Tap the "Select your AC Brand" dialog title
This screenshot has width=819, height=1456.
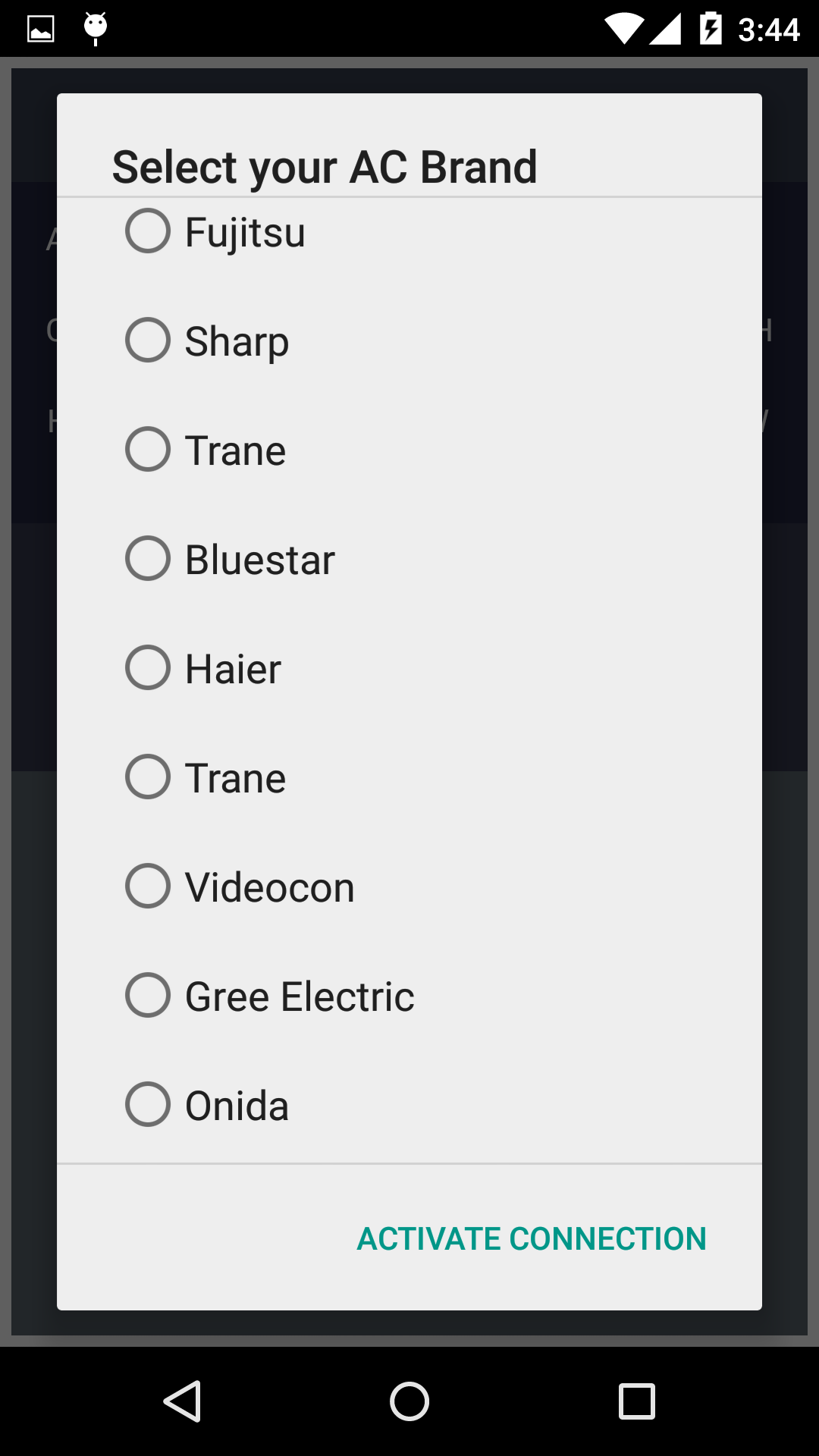(325, 167)
